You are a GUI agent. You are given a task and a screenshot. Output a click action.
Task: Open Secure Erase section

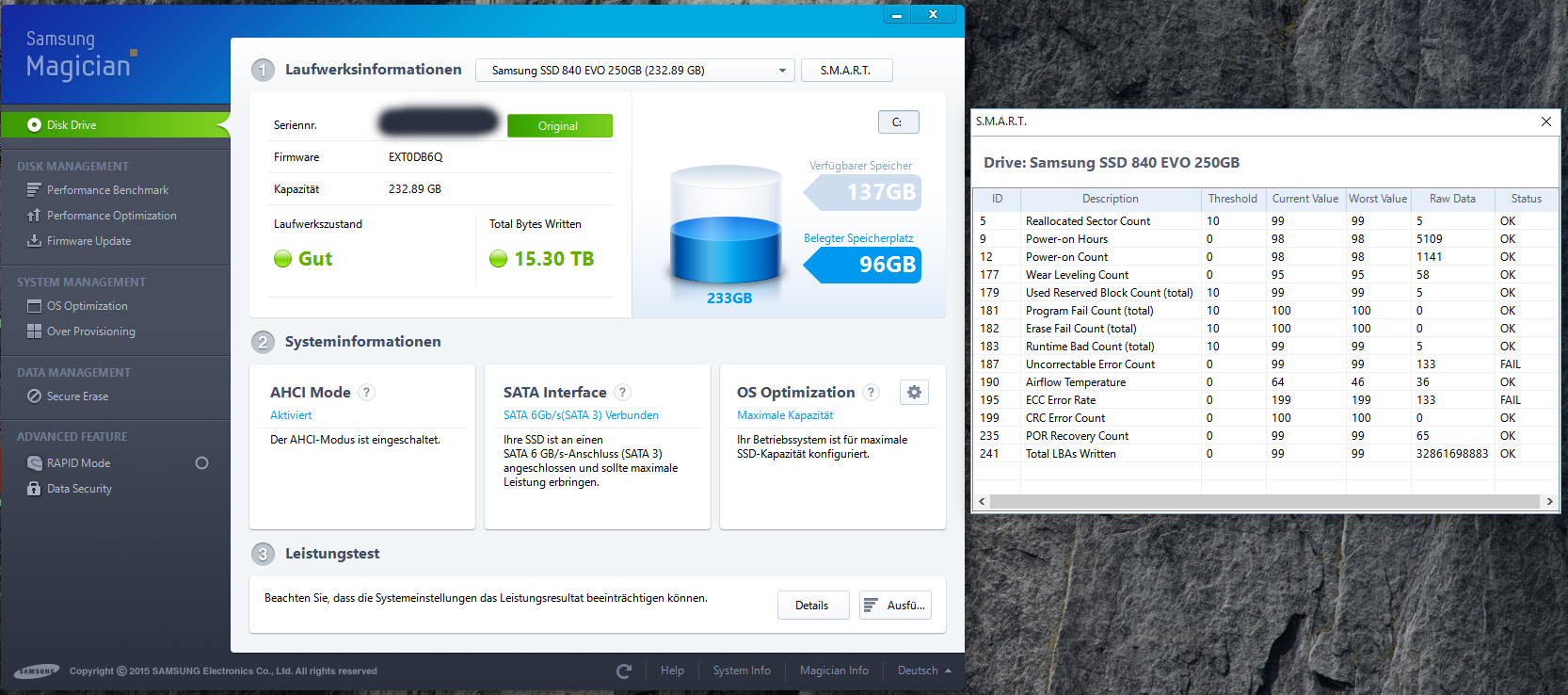pyautogui.click(x=77, y=396)
